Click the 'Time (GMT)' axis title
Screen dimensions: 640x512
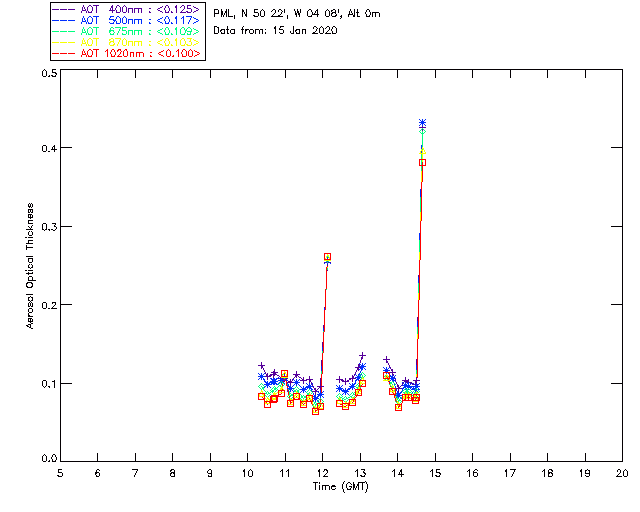point(340,487)
